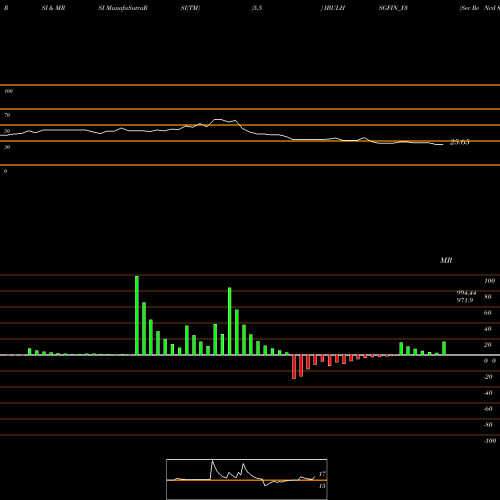500x500 pixels.
Task: Click the ')IBULH' header text
Action: point(333,8)
